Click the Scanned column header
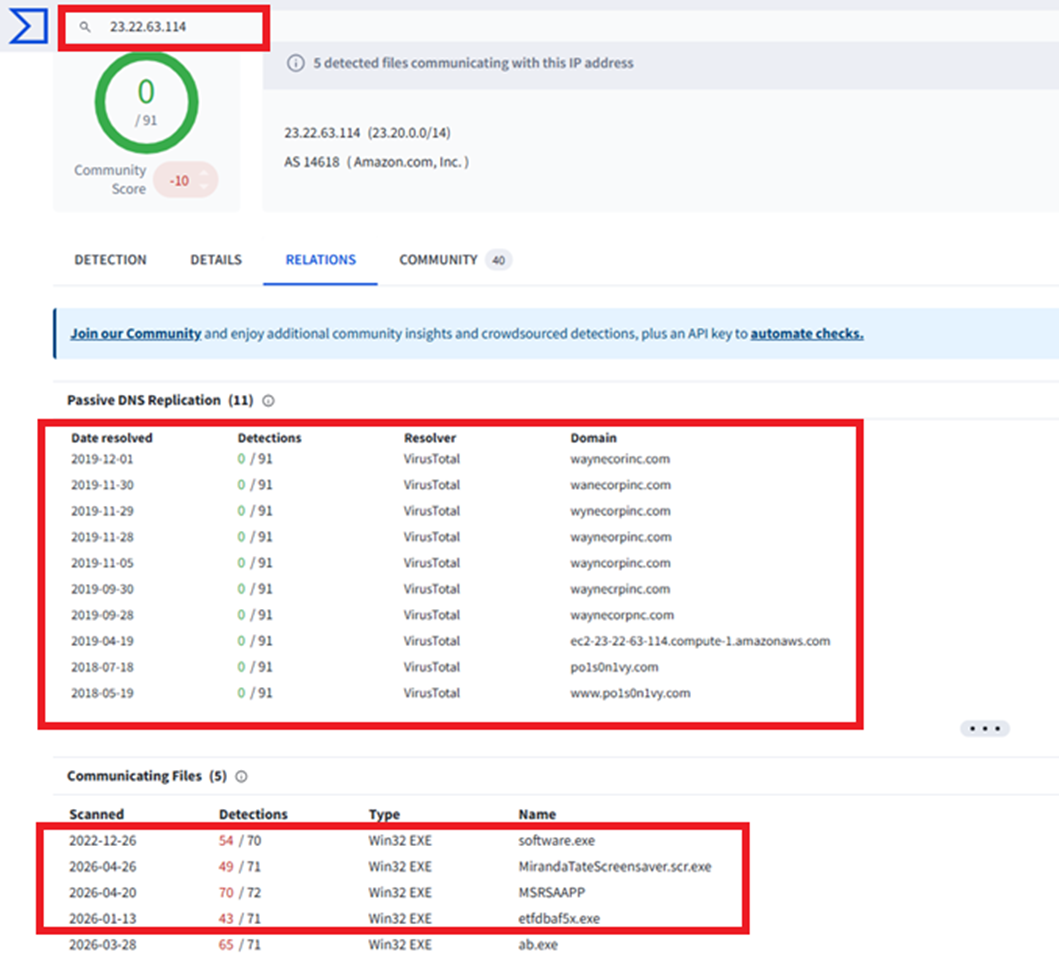 (97, 814)
